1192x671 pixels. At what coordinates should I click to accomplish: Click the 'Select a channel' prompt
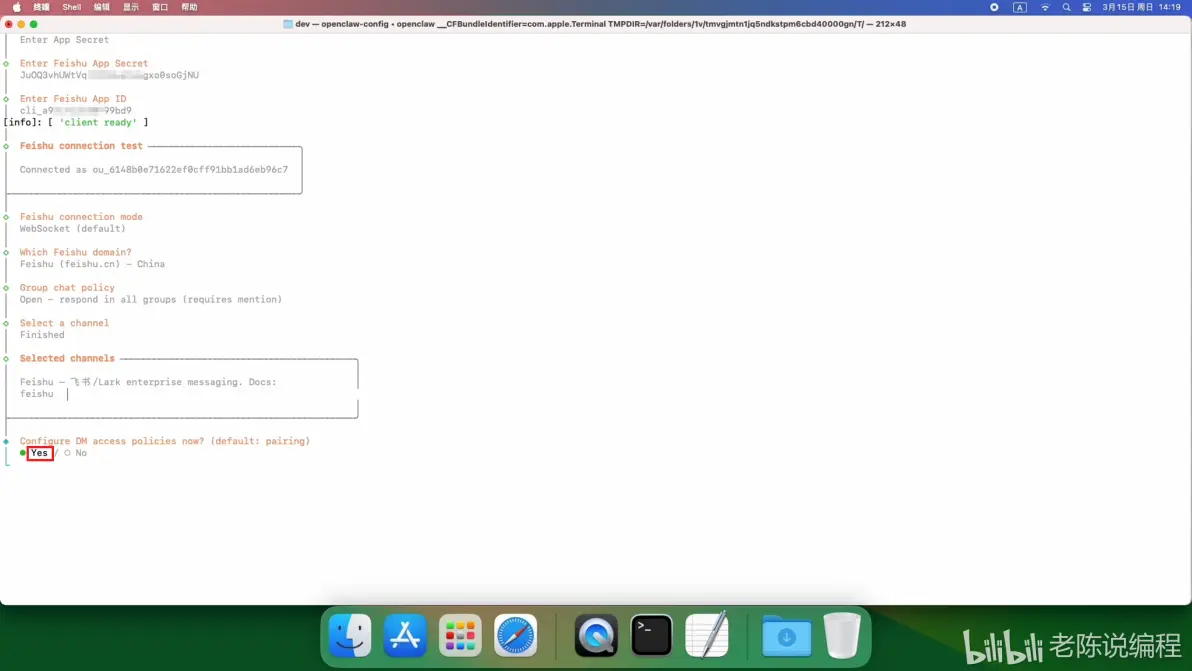[64, 323]
